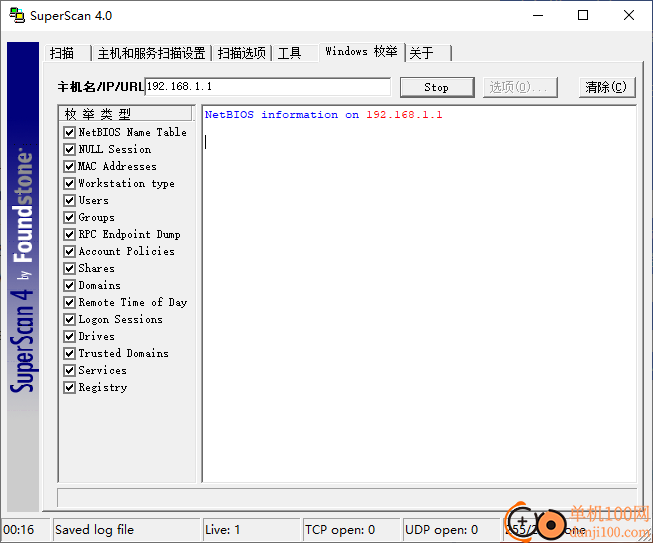
Task: Click the SuperScan app icon in title bar
Action: coord(17,15)
